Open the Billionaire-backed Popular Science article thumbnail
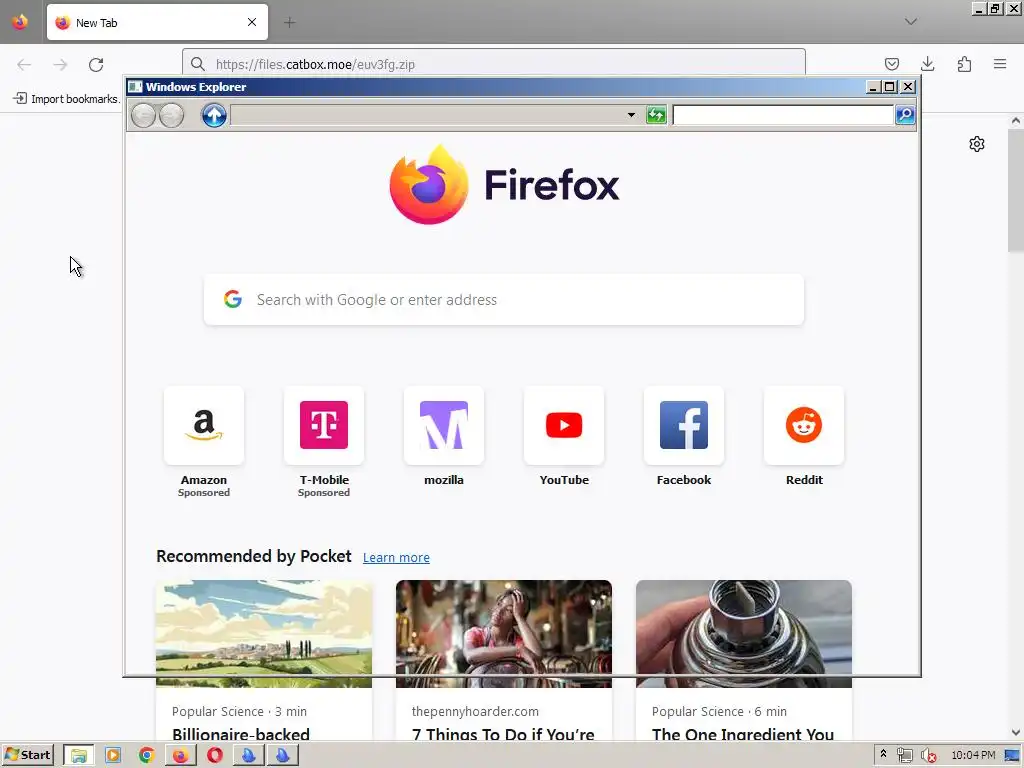The height and width of the screenshot is (768, 1024). click(264, 633)
